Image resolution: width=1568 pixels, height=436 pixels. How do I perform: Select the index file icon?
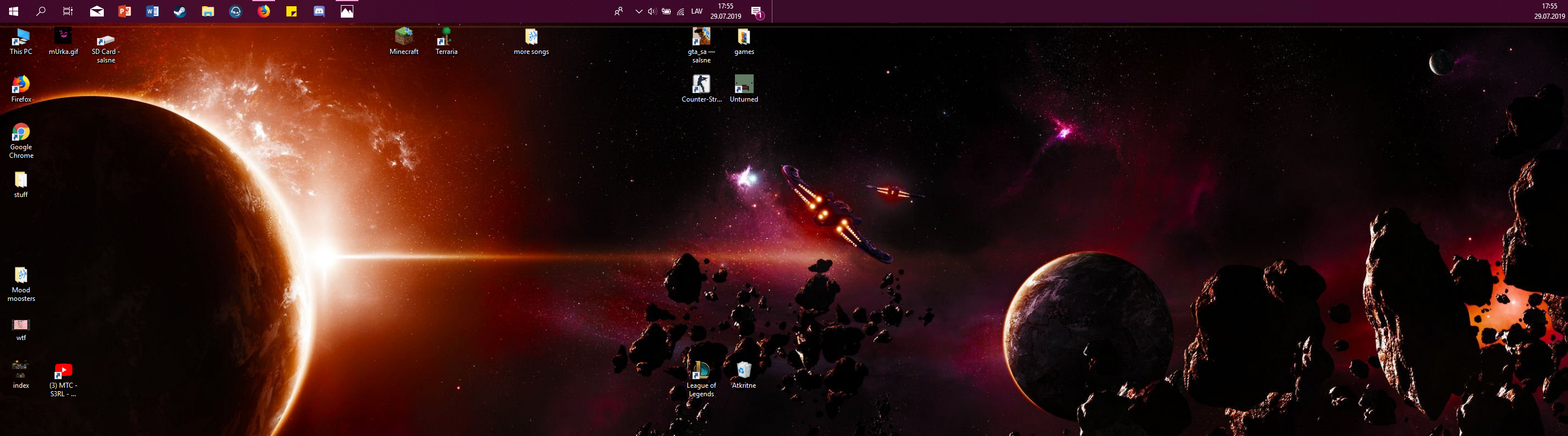click(20, 375)
